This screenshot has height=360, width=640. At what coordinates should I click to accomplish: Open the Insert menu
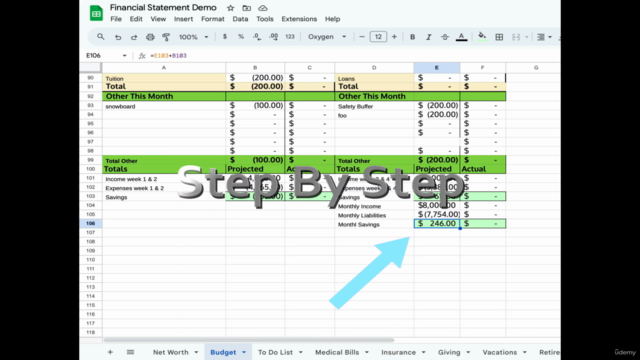click(x=183, y=19)
